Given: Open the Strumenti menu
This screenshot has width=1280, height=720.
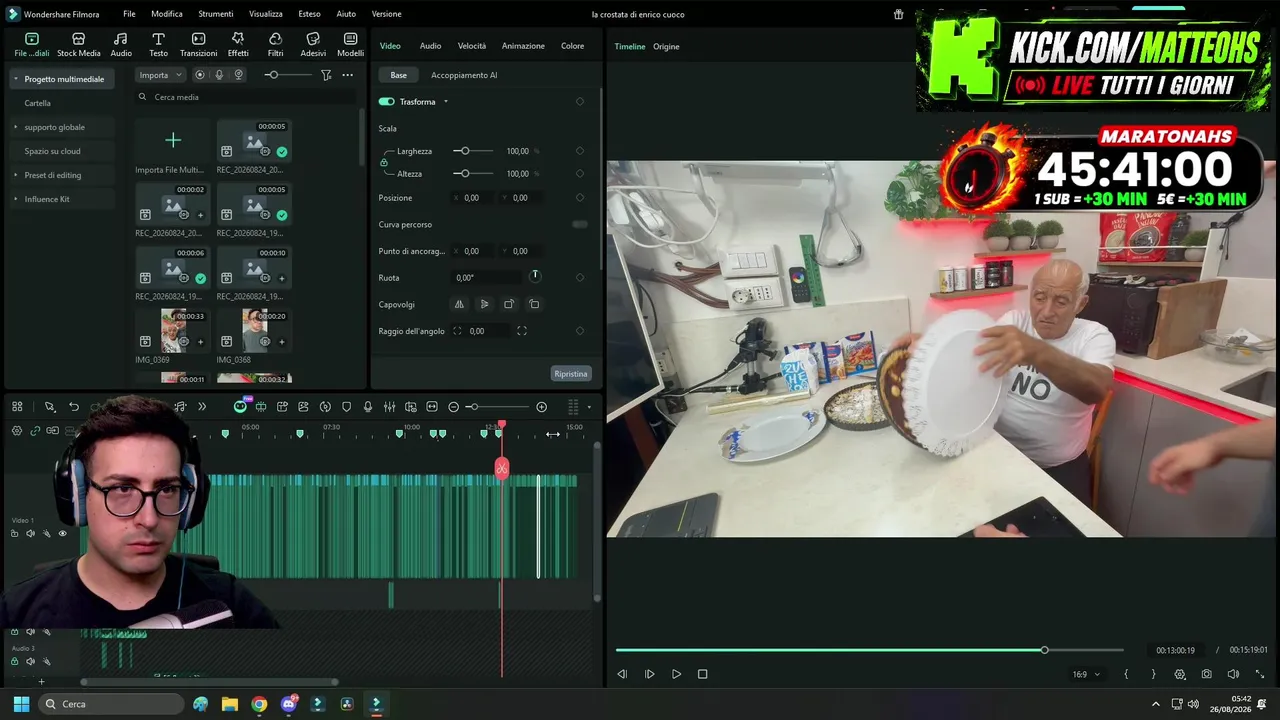Looking at the screenshot, I should [x=216, y=14].
